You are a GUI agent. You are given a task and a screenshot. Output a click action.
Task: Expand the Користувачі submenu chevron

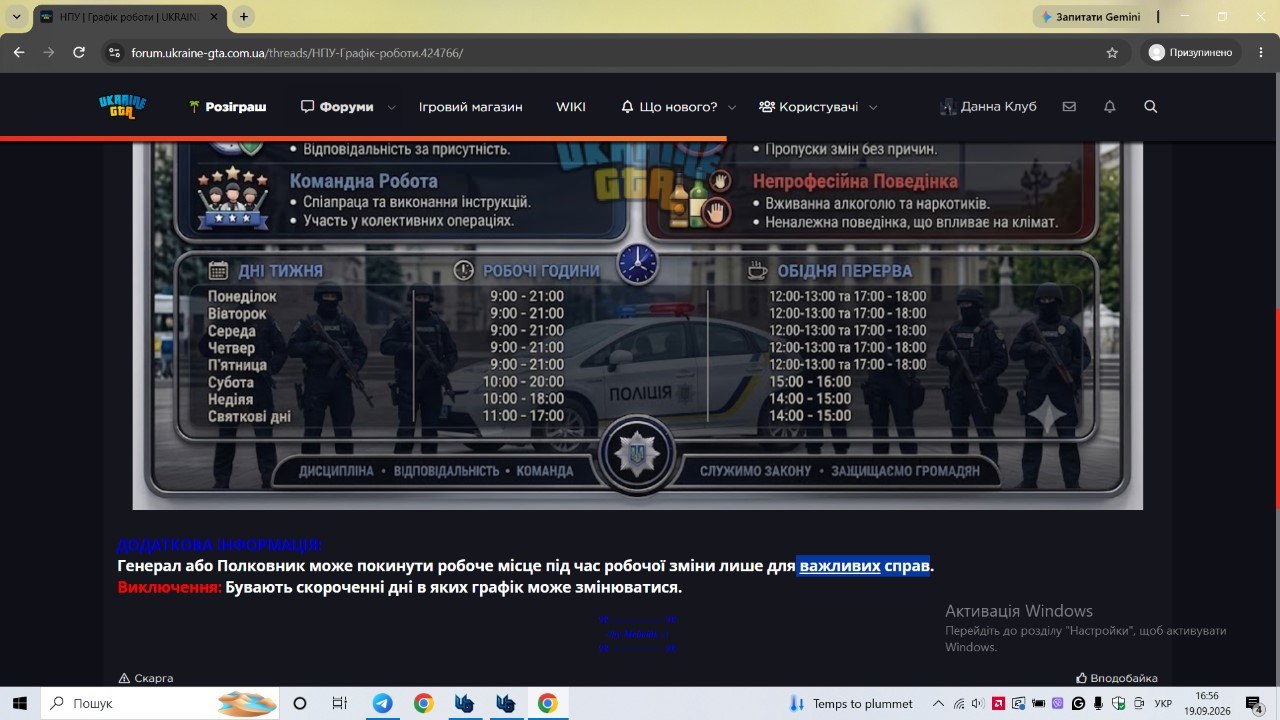pos(873,107)
